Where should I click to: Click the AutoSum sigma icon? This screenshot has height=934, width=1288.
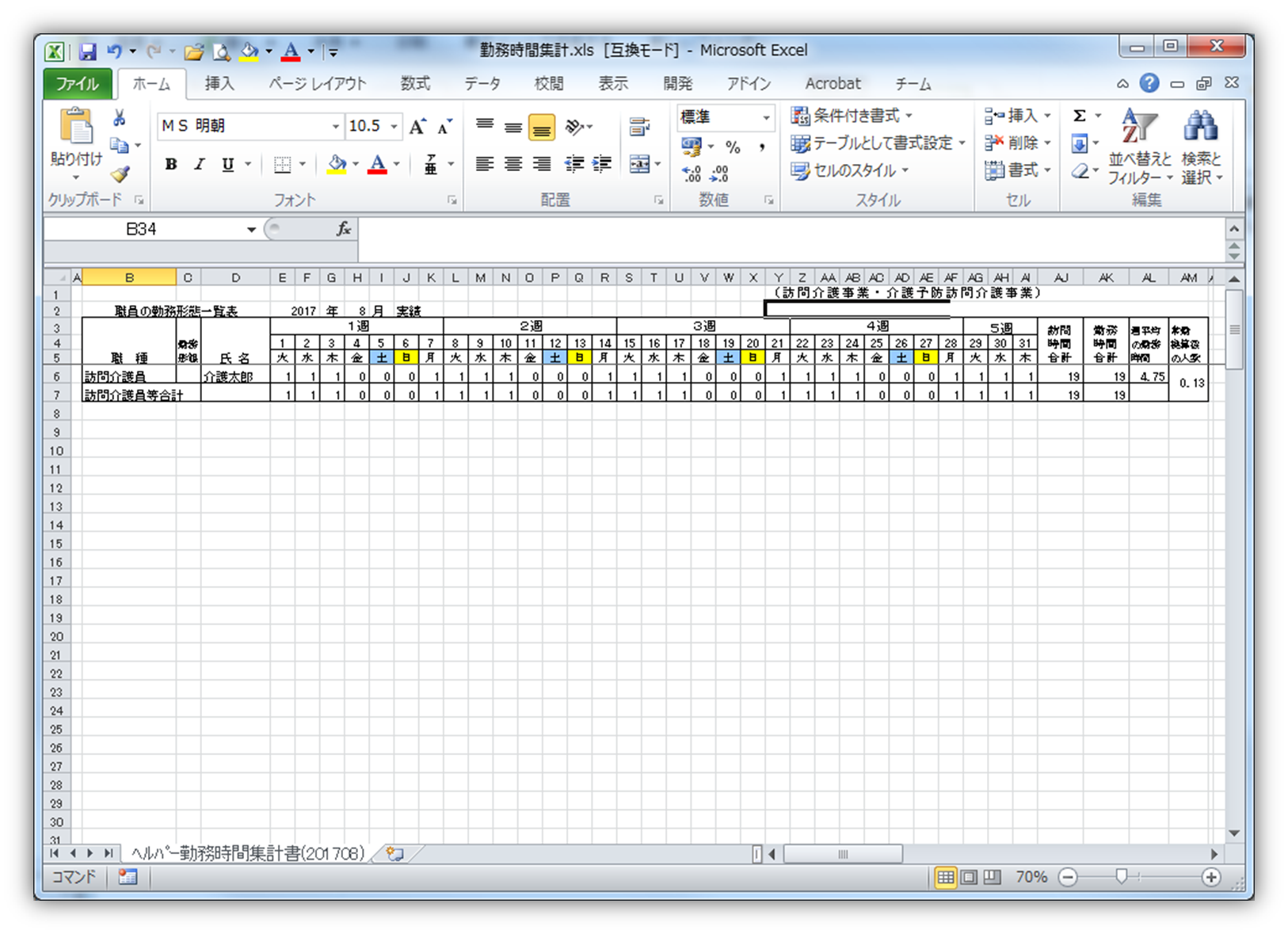1079,116
